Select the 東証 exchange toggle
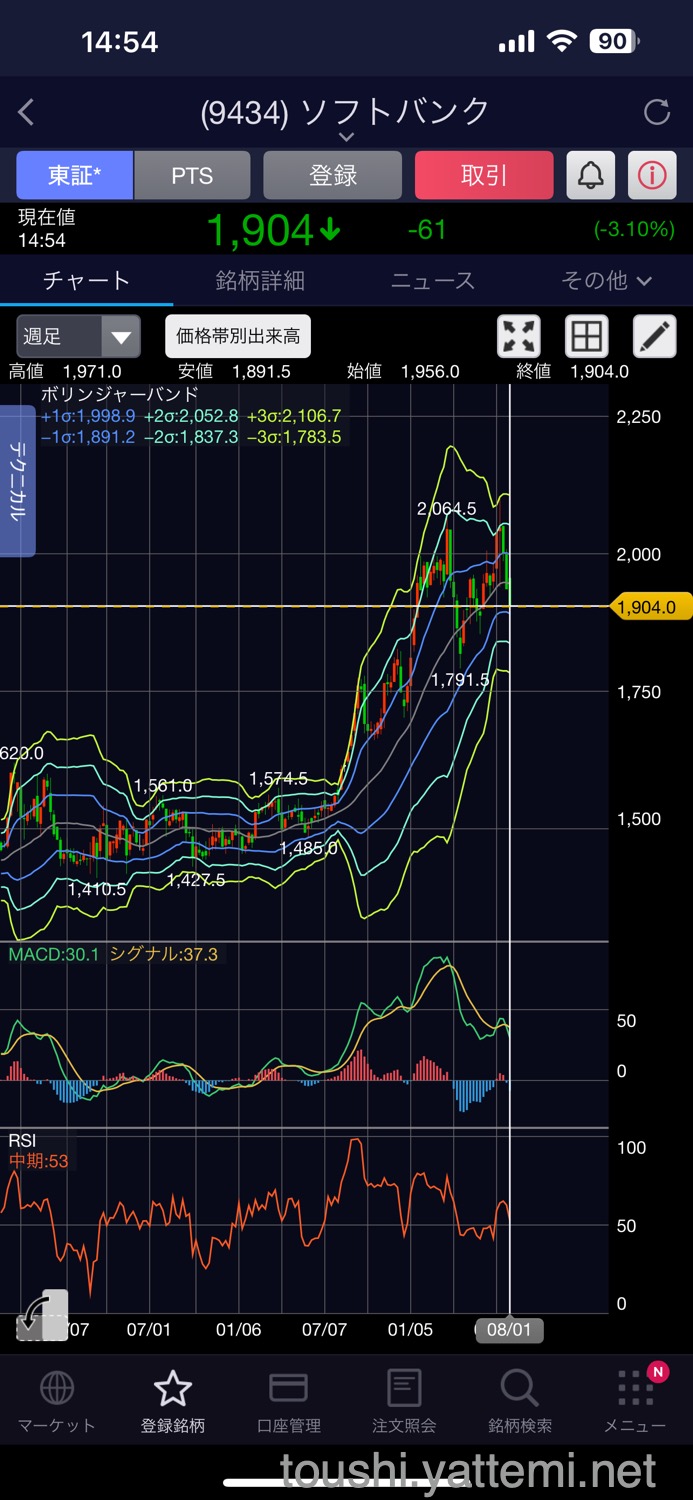 pos(74,176)
